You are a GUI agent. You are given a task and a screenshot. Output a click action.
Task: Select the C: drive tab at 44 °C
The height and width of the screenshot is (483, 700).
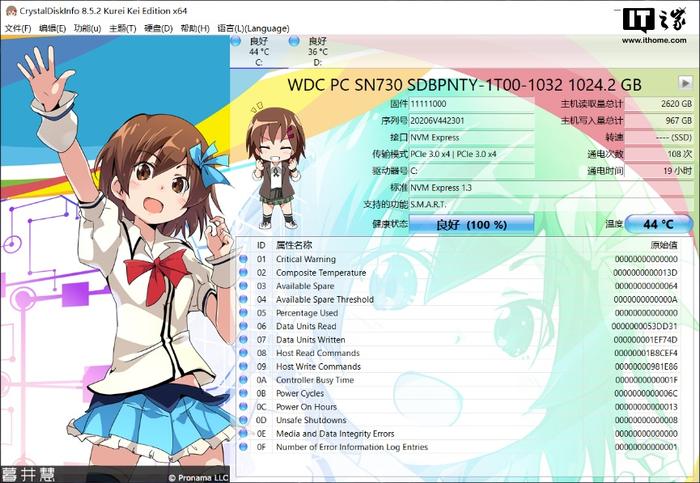tap(259, 52)
